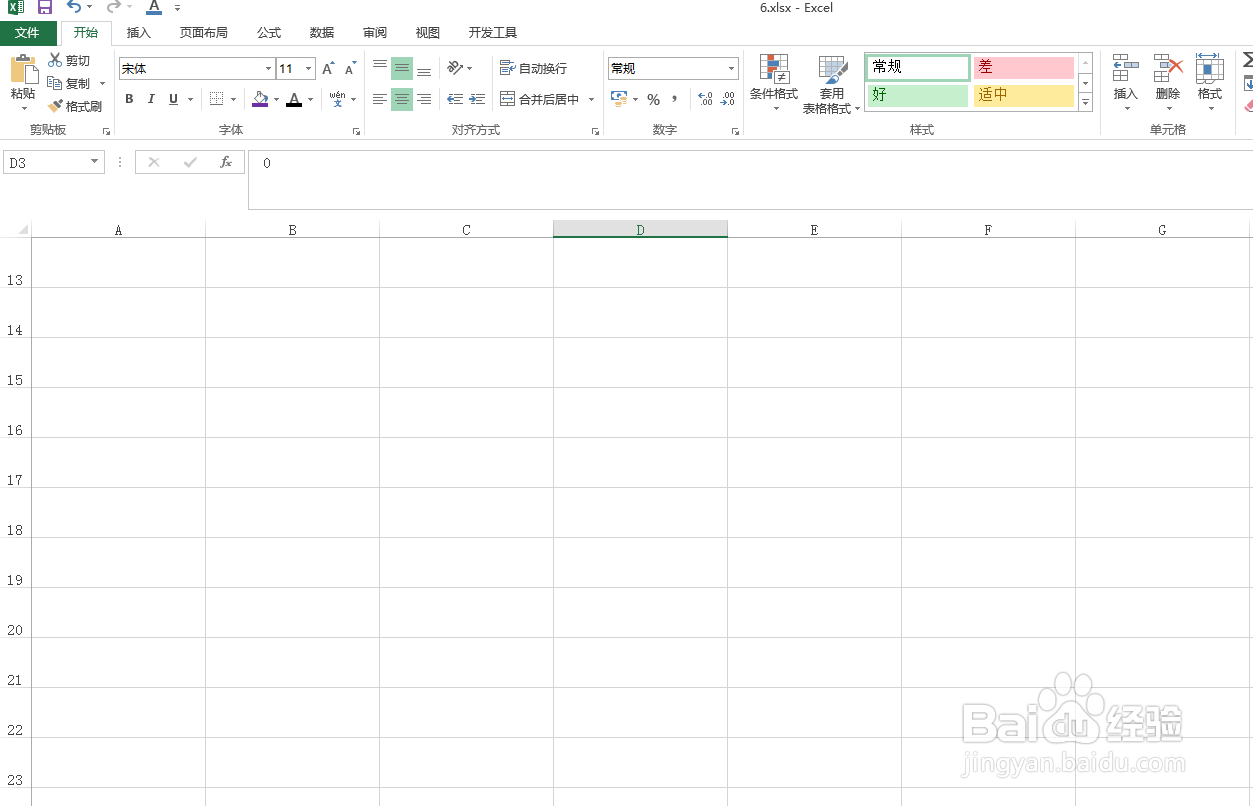The height and width of the screenshot is (806, 1253).
Task: Switch to the 数据 Data tab
Action: (x=322, y=33)
